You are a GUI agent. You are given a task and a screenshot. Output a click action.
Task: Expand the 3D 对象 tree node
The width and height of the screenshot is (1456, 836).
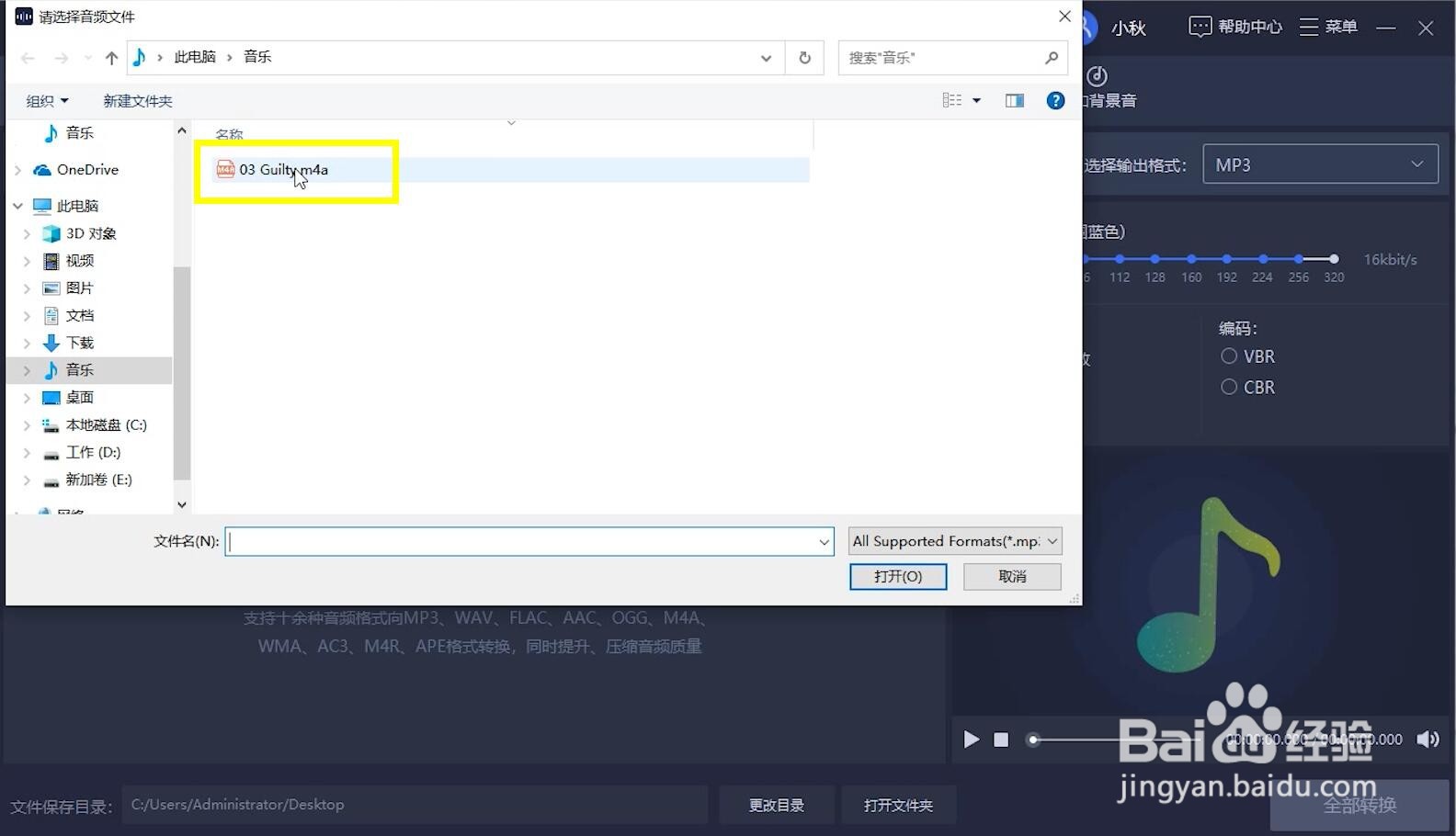(x=27, y=234)
